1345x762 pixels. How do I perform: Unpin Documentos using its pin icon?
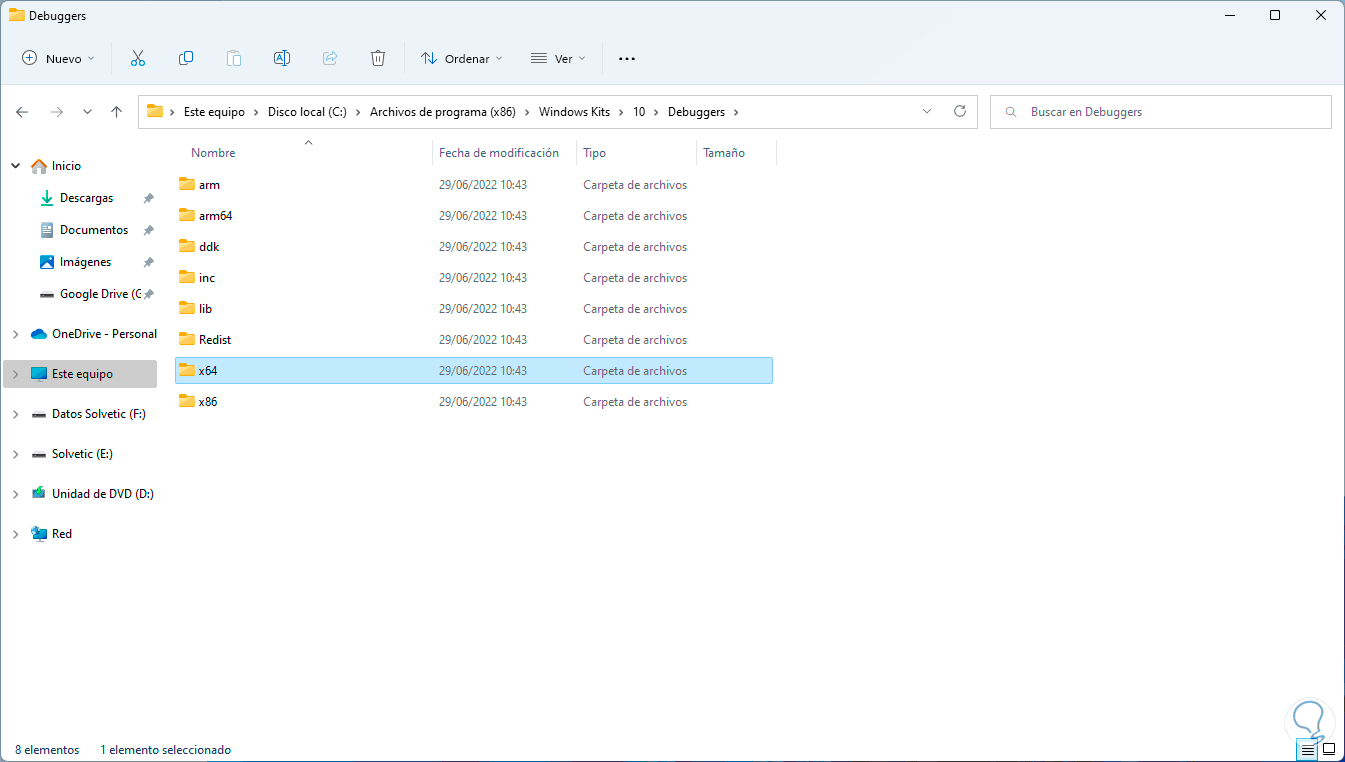tap(149, 230)
